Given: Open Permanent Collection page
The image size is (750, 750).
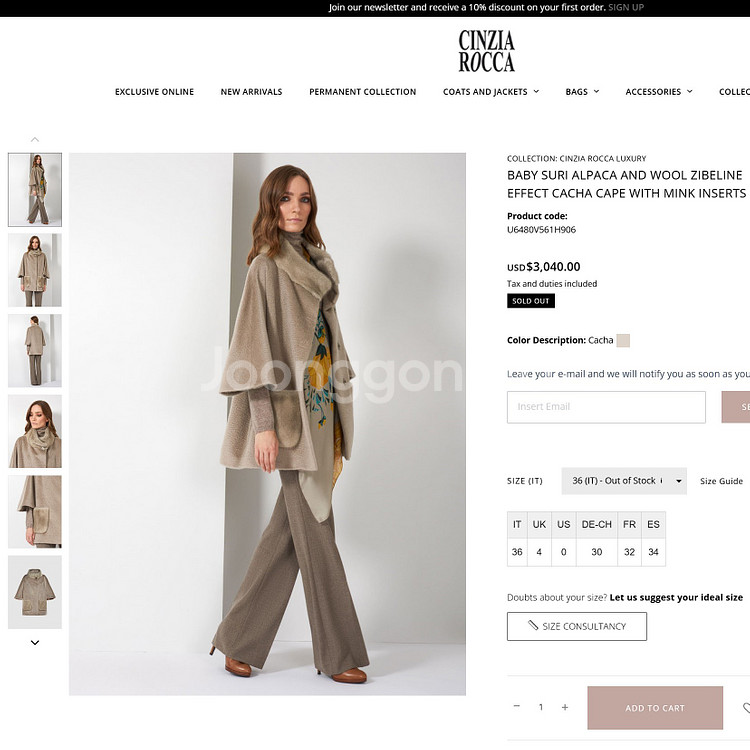Looking at the screenshot, I should pyautogui.click(x=363, y=91).
